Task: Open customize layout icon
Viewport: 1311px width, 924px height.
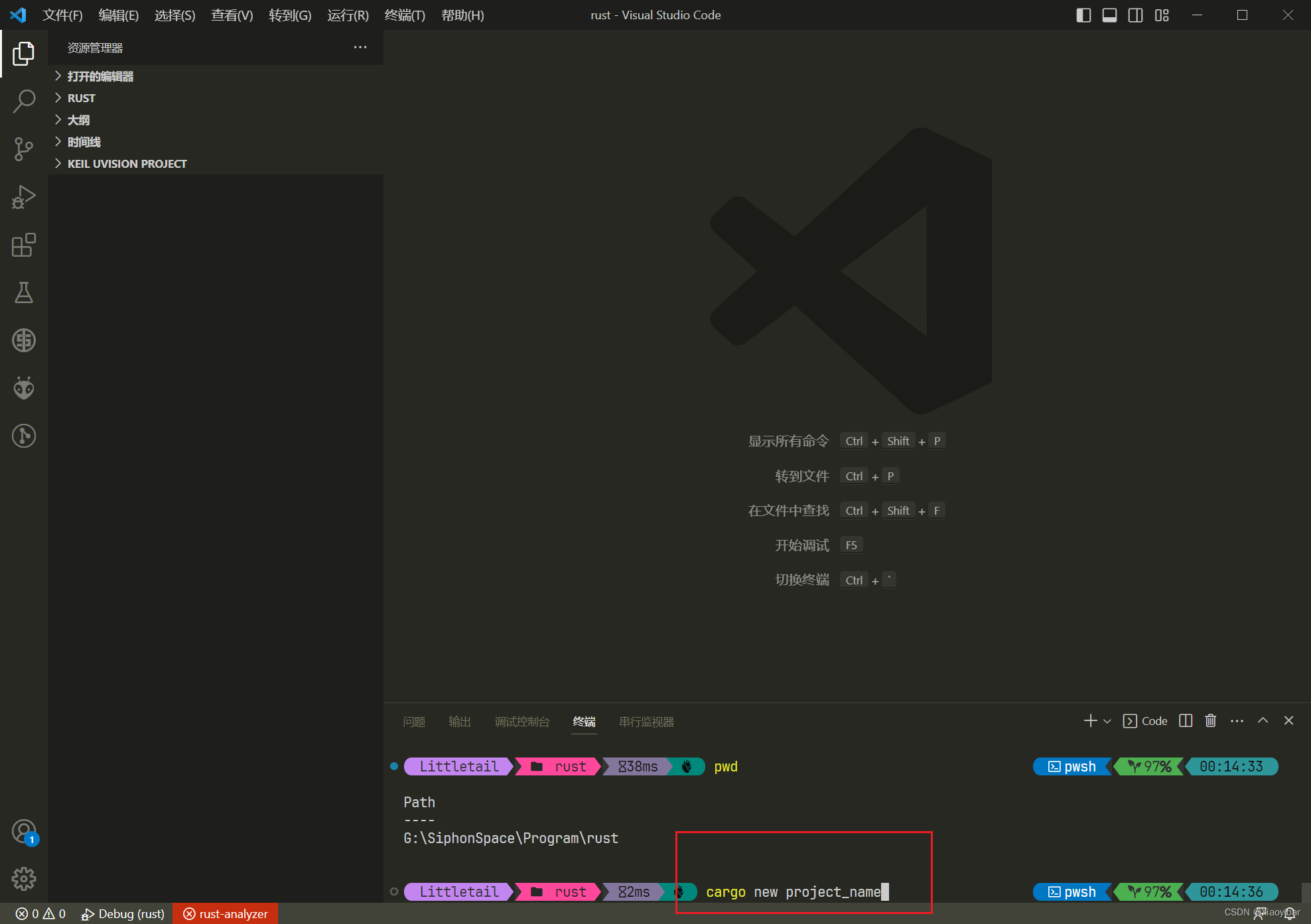Action: [x=1162, y=15]
